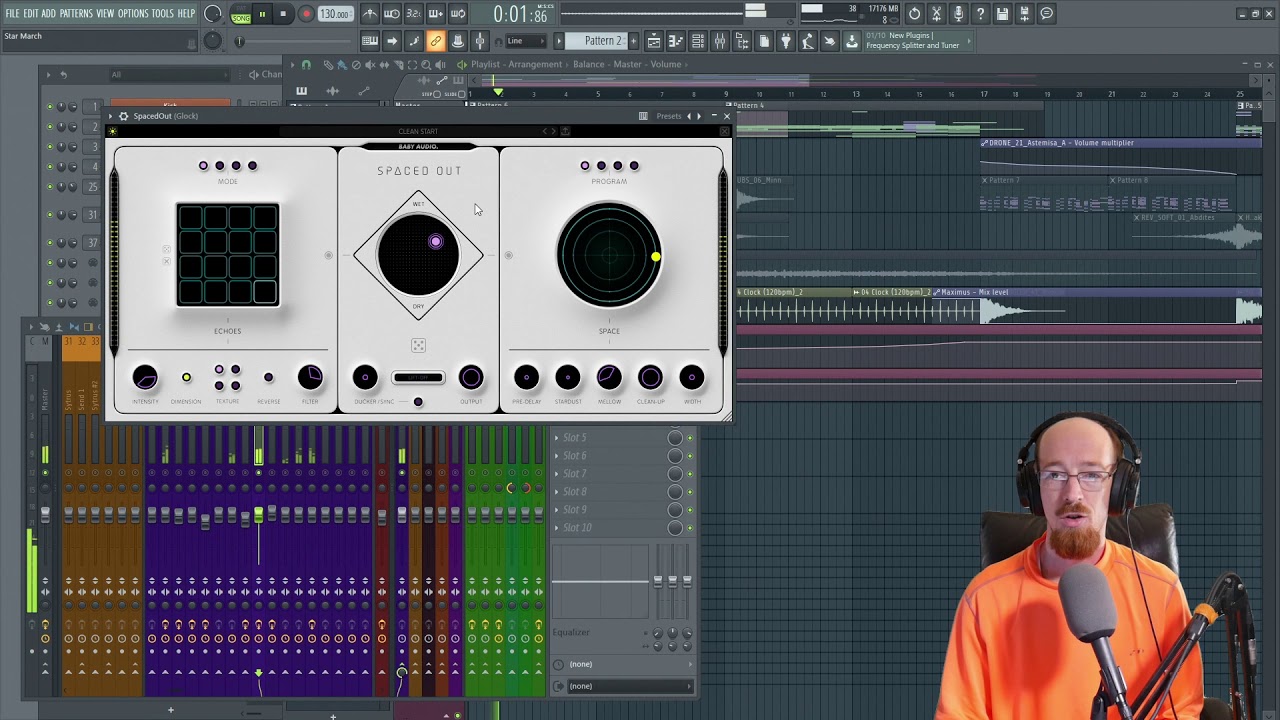Click the yellow Space position dot

pos(656,257)
